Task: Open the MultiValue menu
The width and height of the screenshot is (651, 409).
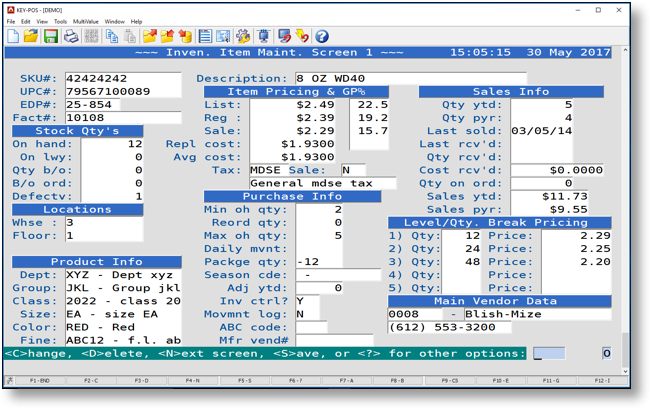Action: click(85, 21)
